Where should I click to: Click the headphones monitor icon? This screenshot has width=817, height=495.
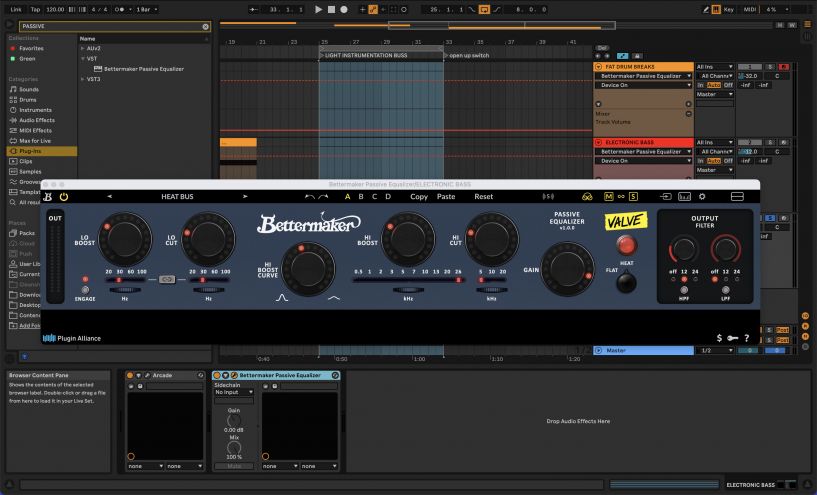tap(587, 196)
